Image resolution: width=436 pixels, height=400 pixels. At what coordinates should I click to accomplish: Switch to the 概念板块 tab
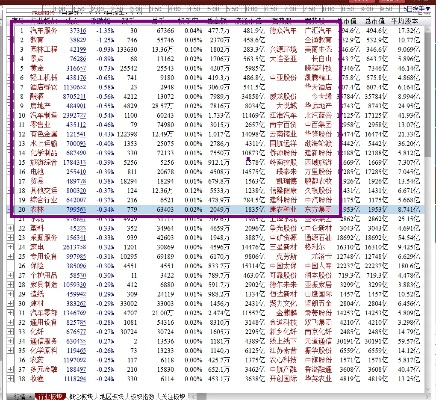tap(81, 397)
